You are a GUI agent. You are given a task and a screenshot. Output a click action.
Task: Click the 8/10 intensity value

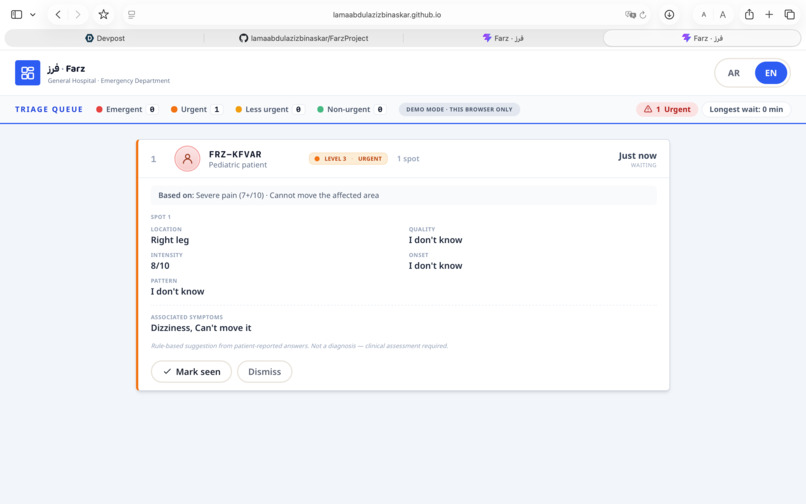click(x=160, y=265)
